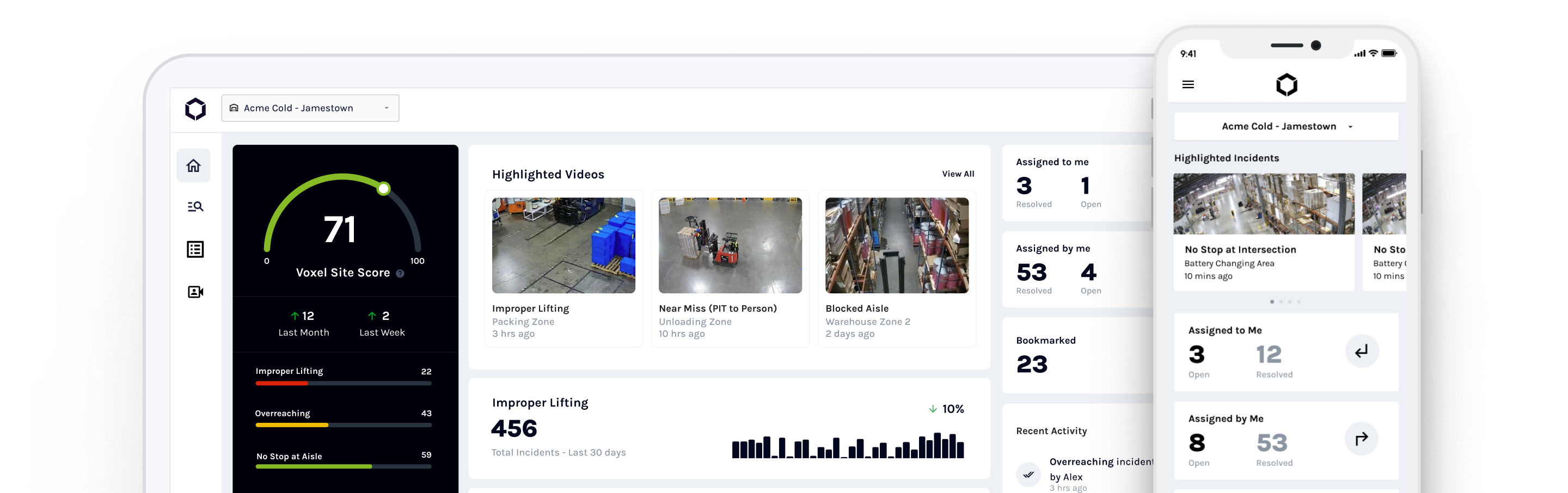Open the table list icon in tablet sidebar
The width and height of the screenshot is (1568, 493).
[x=195, y=250]
